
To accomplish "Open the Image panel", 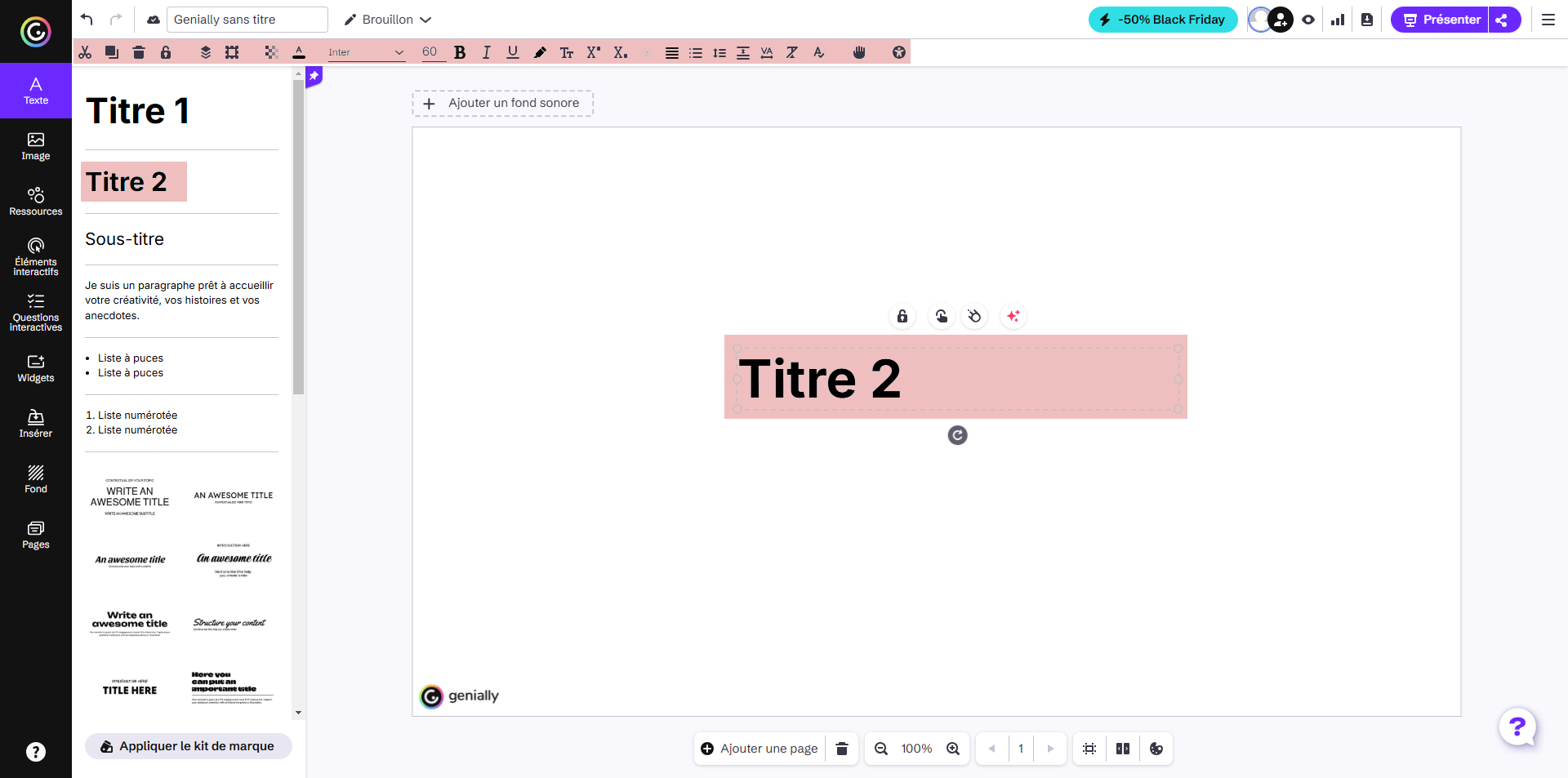I will coord(35,147).
